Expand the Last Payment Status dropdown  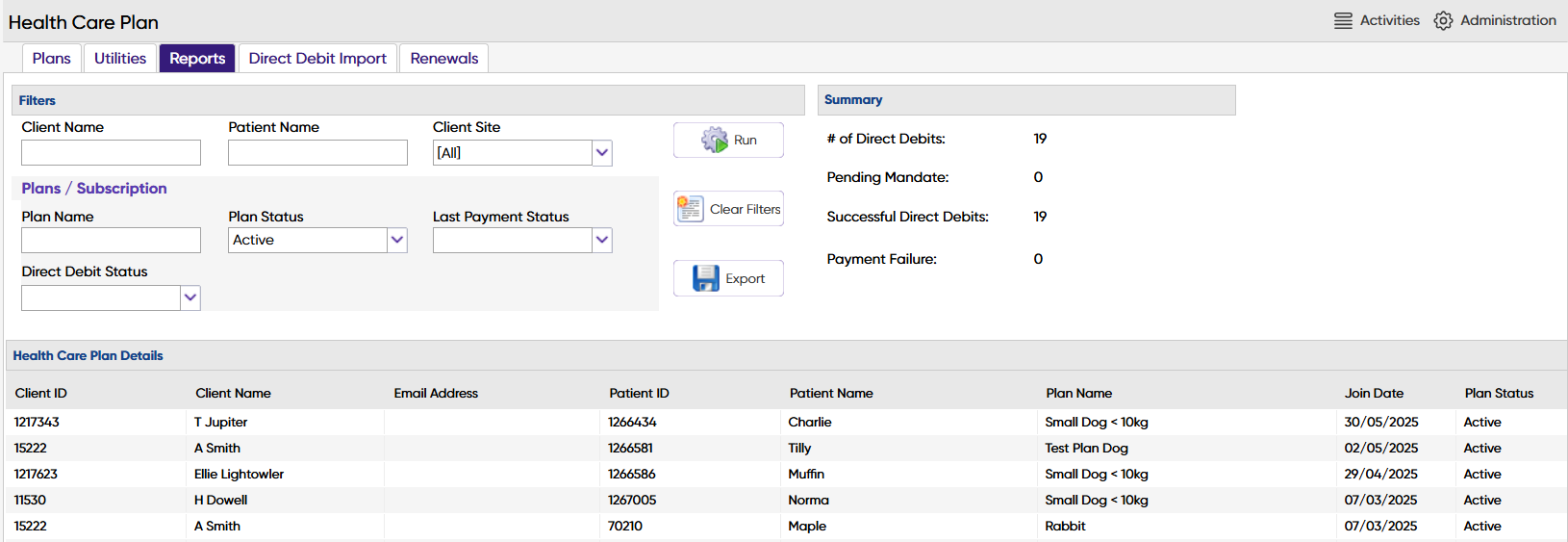pos(602,241)
